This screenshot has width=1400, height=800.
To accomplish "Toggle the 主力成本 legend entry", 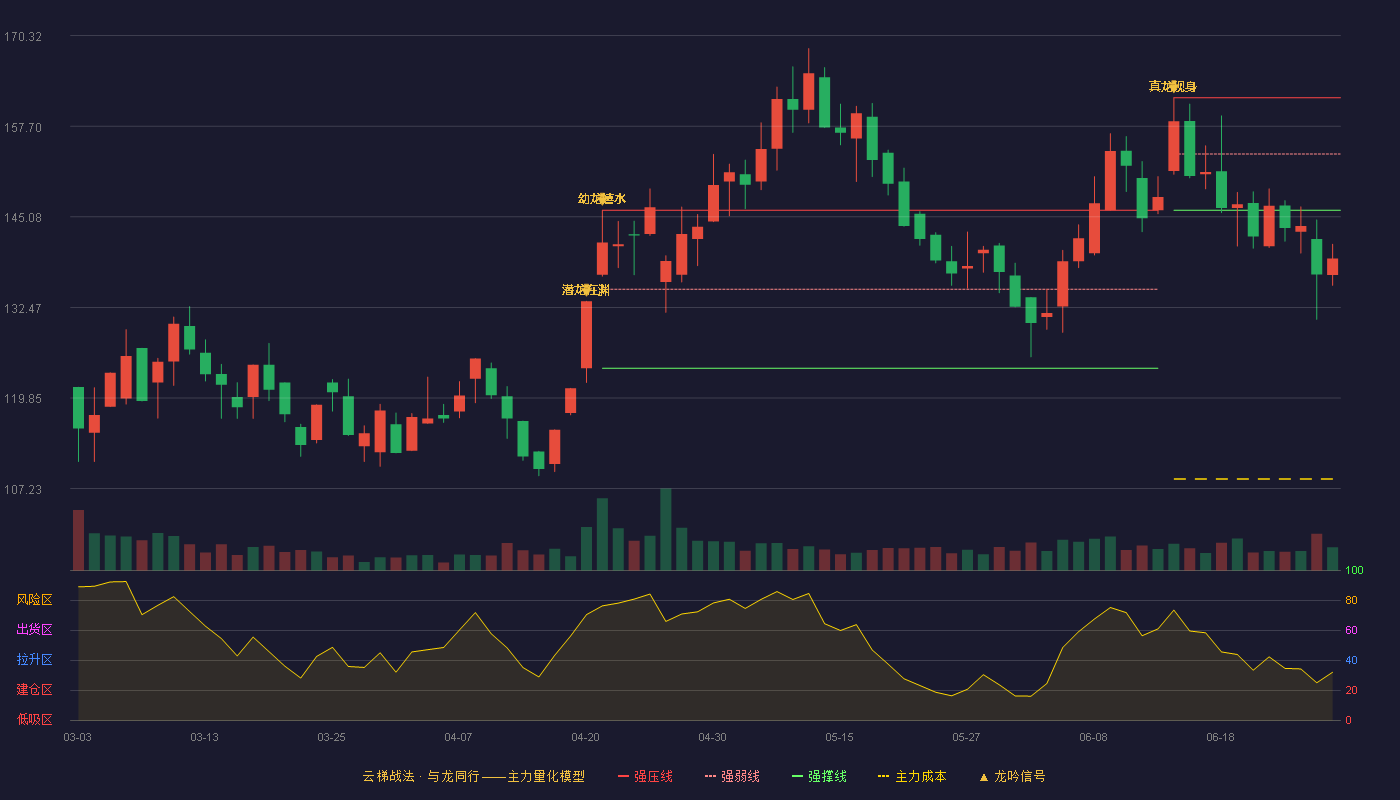I will pos(912,776).
